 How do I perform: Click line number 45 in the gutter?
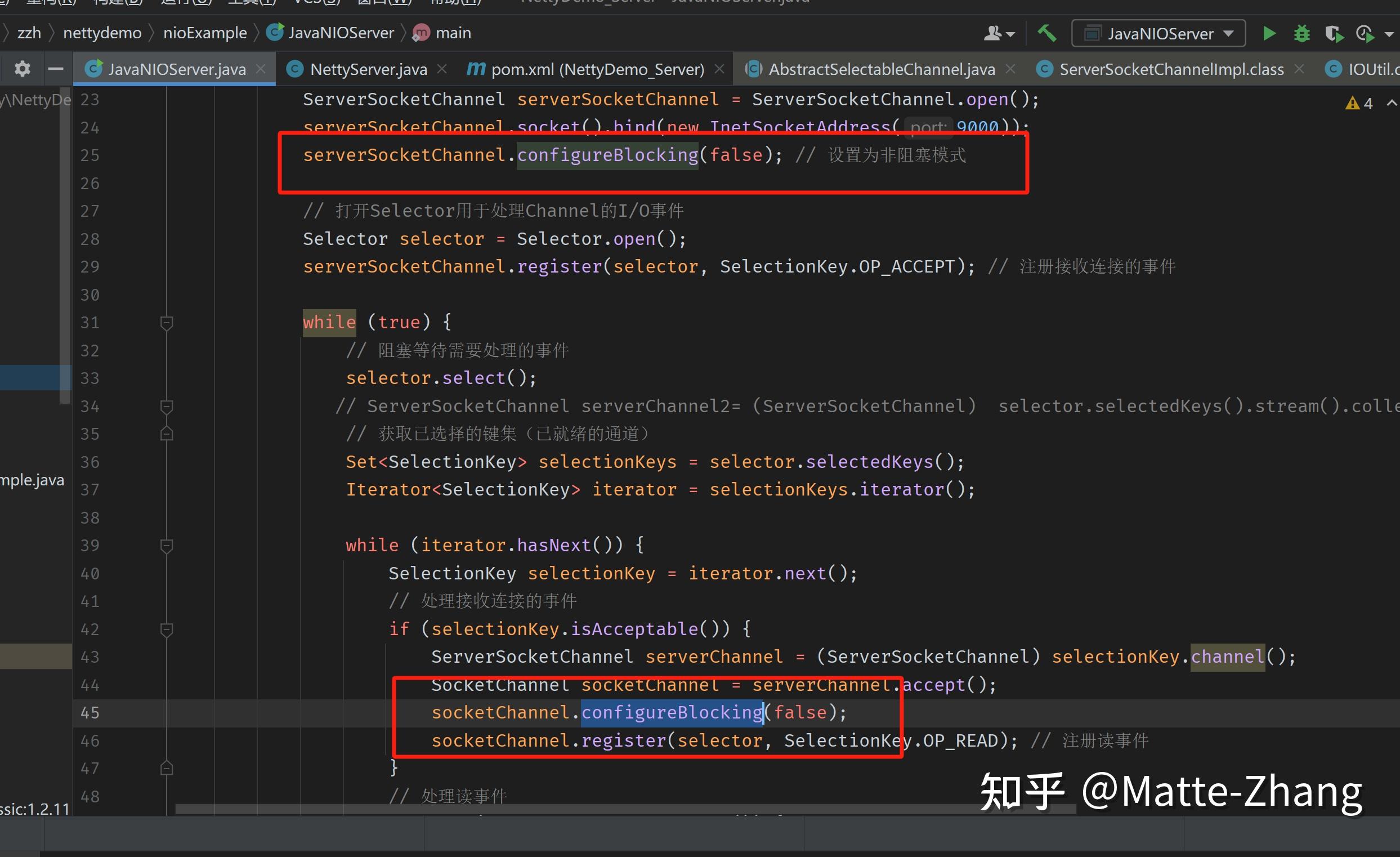(90, 713)
